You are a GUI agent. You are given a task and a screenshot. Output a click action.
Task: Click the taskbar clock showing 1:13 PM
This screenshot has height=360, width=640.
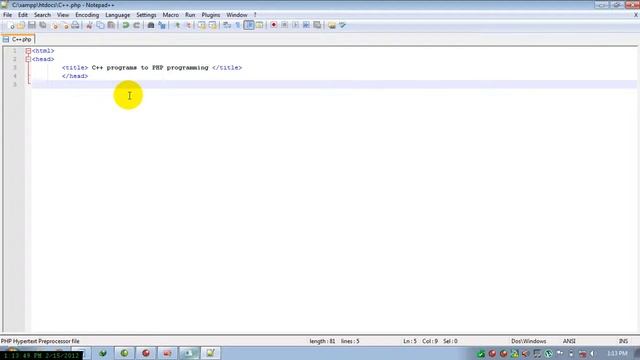pos(617,353)
